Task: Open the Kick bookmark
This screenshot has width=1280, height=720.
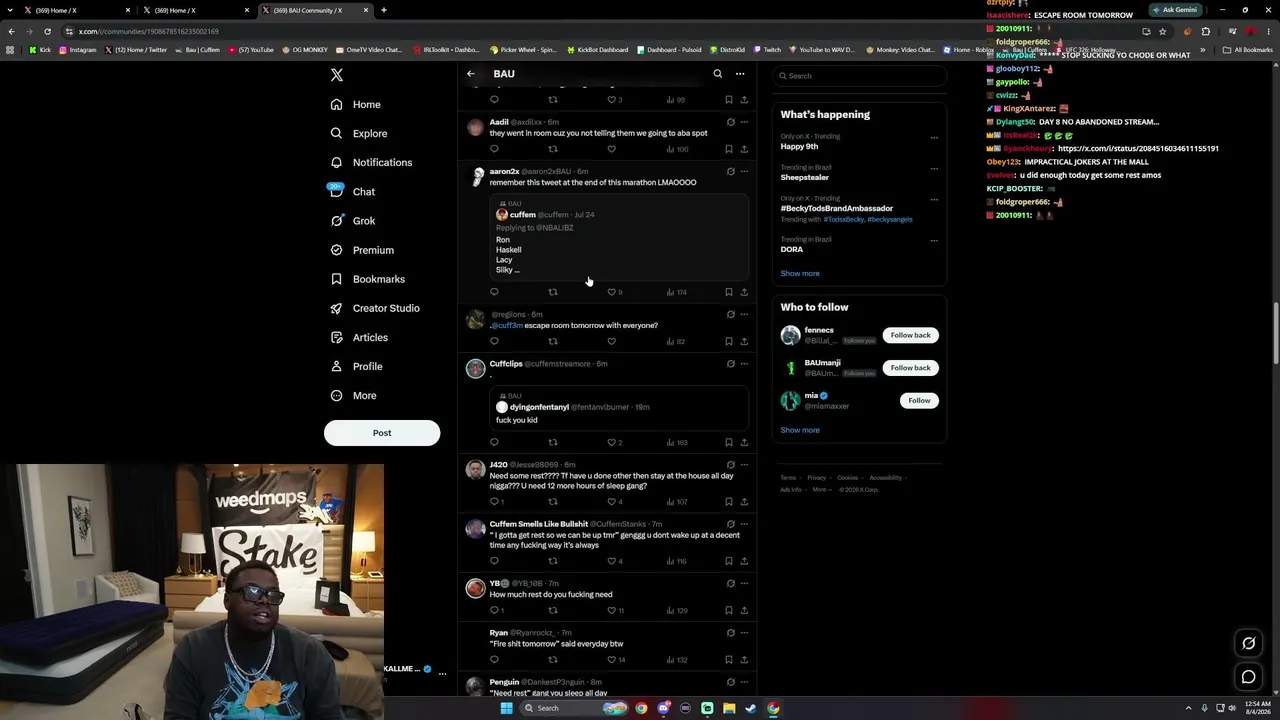Action: (x=40, y=50)
